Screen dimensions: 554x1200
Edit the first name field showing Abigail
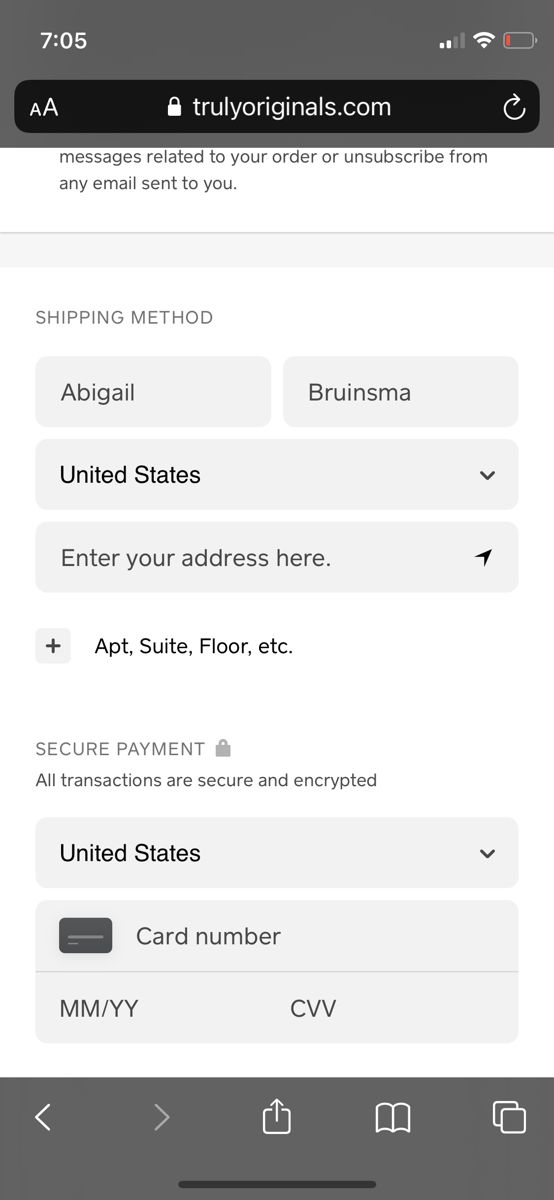(x=153, y=392)
